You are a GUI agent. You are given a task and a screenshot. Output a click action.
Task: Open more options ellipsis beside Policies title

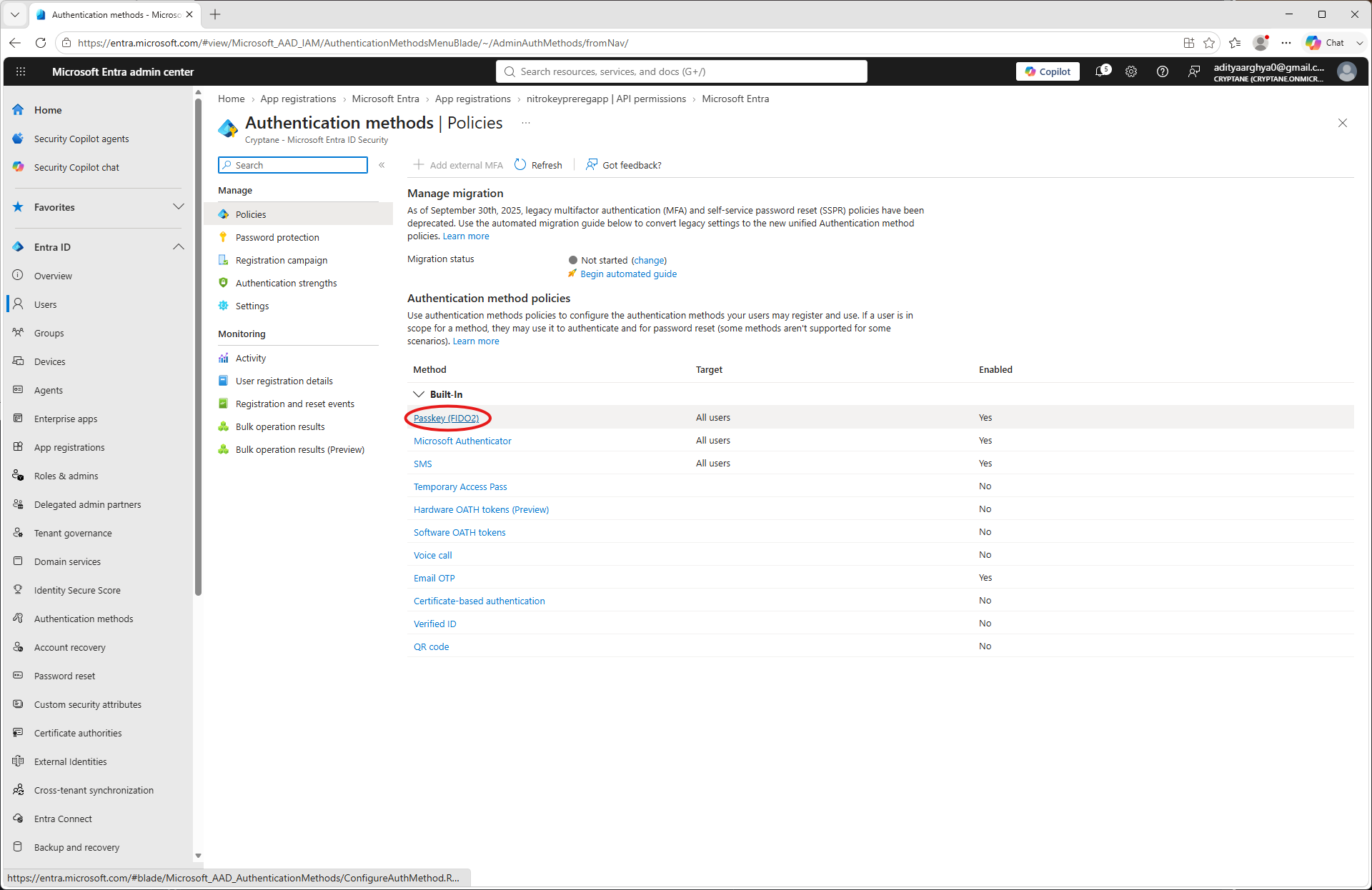tap(526, 123)
